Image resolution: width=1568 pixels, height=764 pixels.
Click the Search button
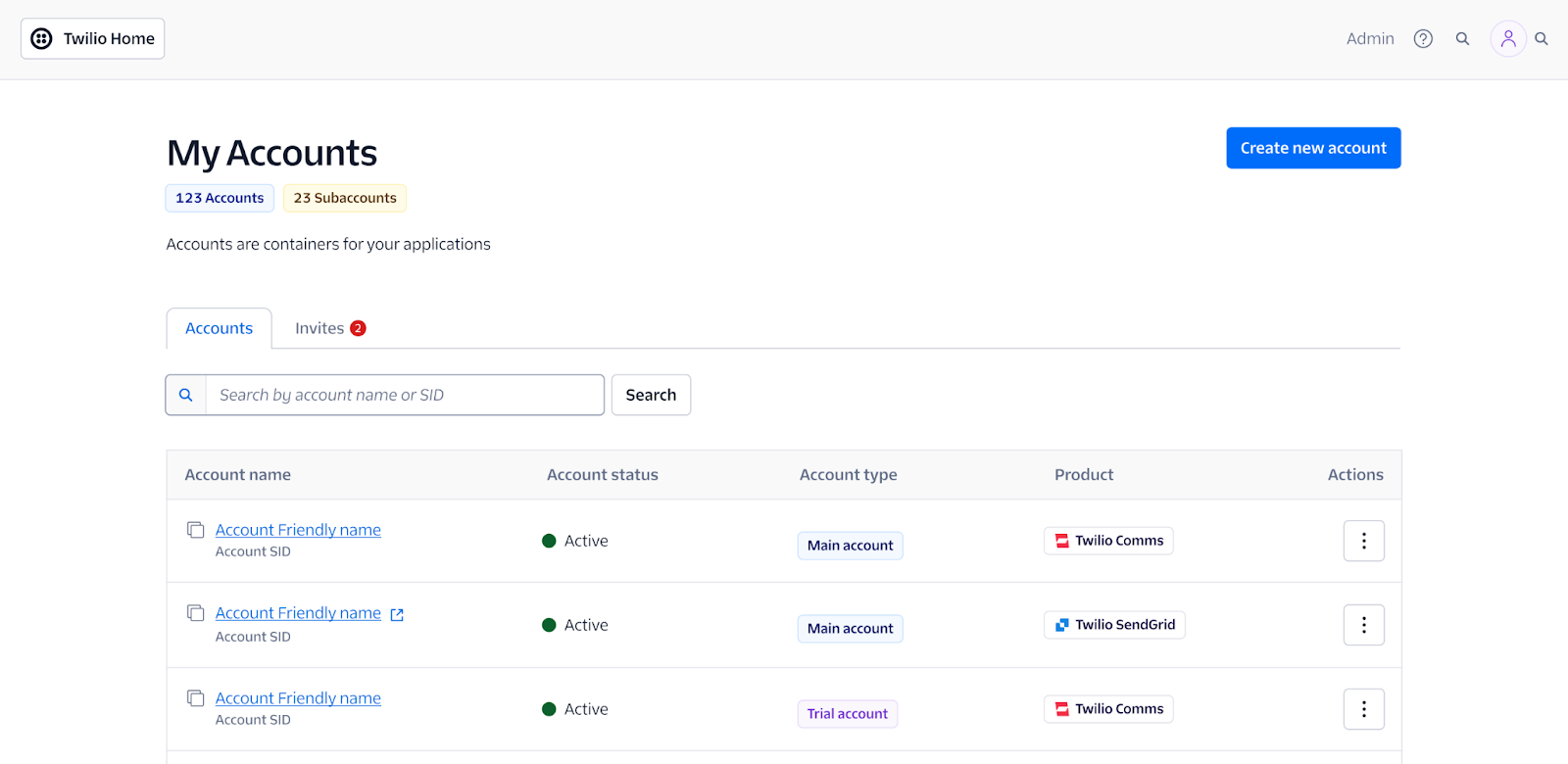651,395
